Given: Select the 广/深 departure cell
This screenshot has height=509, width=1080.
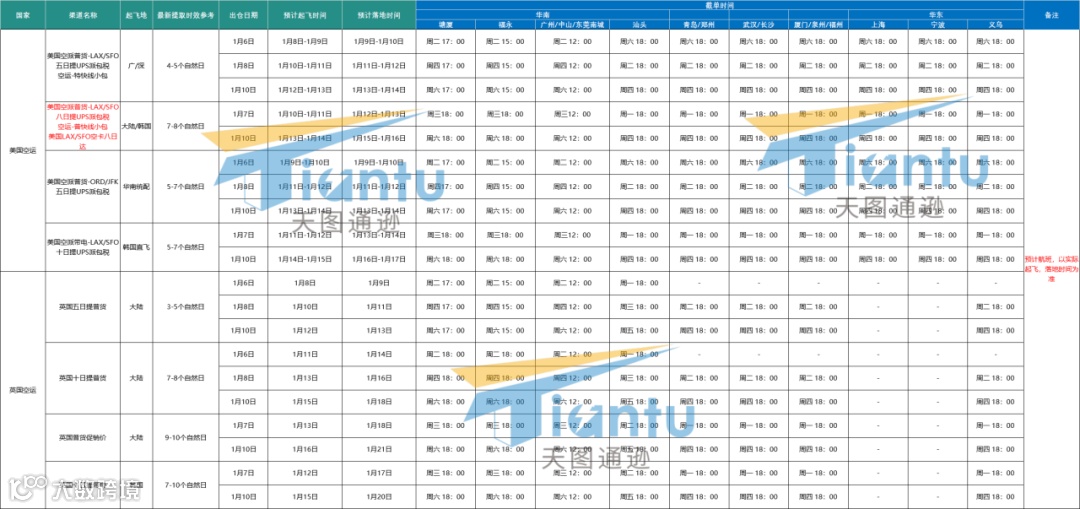Looking at the screenshot, I should click(135, 66).
